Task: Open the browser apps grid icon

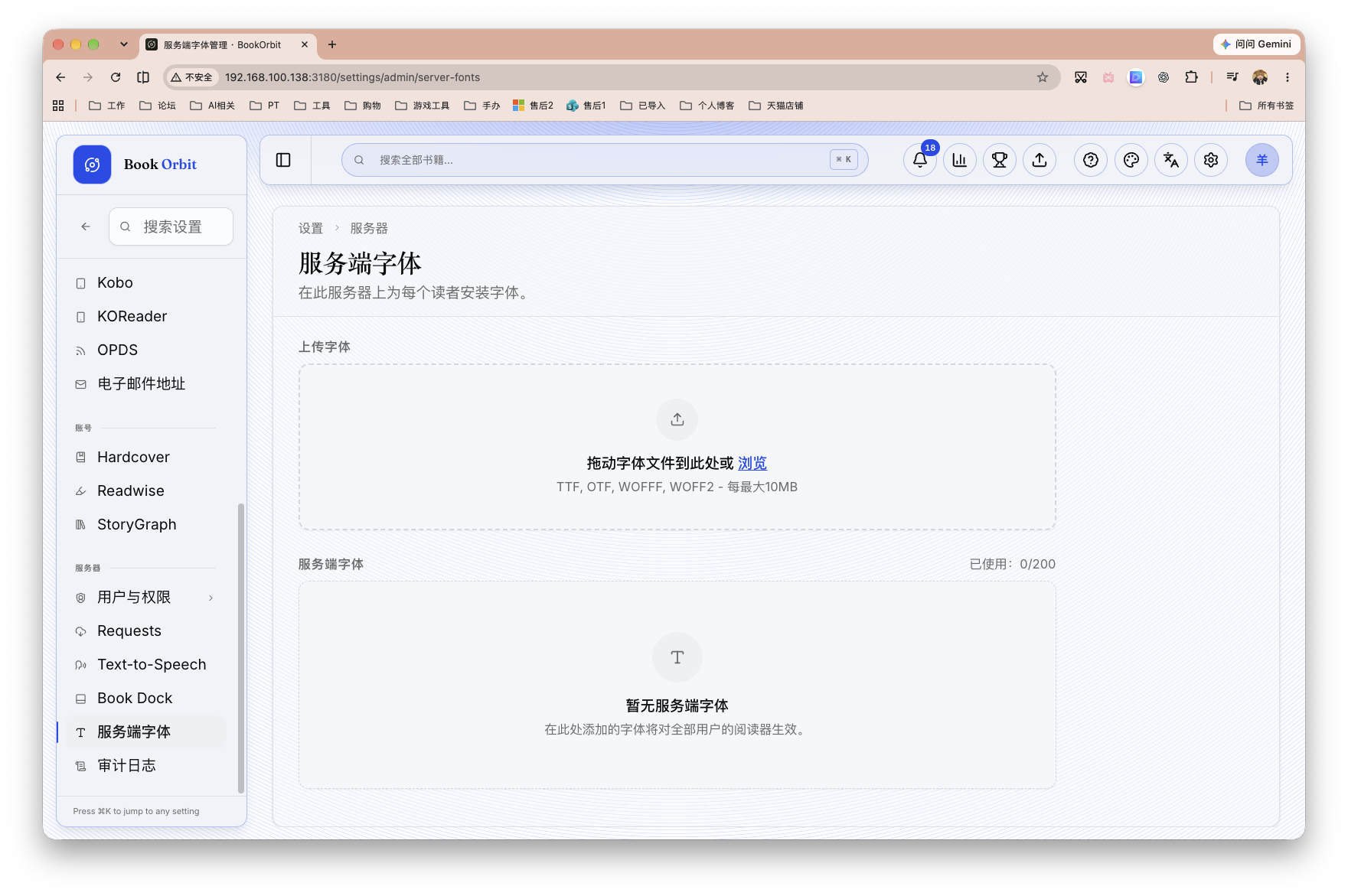Action: coord(58,106)
